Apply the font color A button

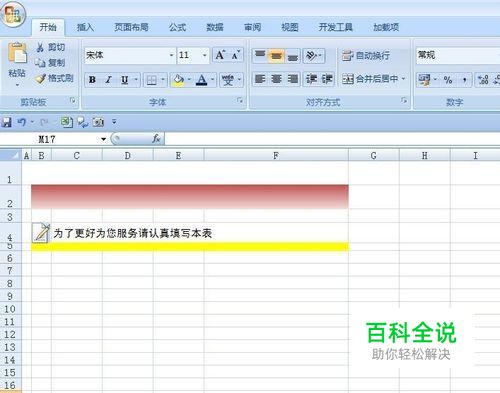[x=201, y=80]
